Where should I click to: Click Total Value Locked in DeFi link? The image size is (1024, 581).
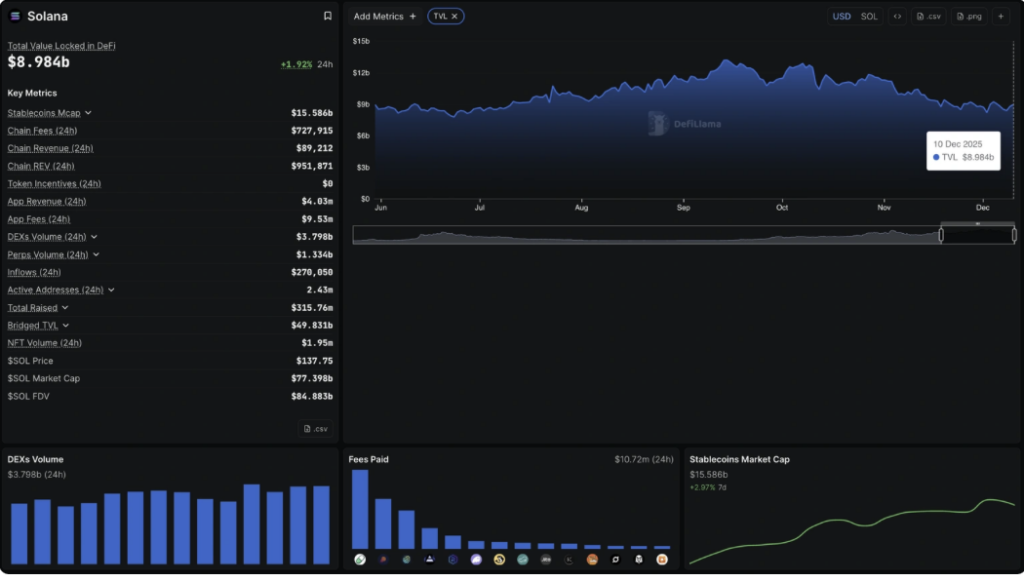click(62, 46)
